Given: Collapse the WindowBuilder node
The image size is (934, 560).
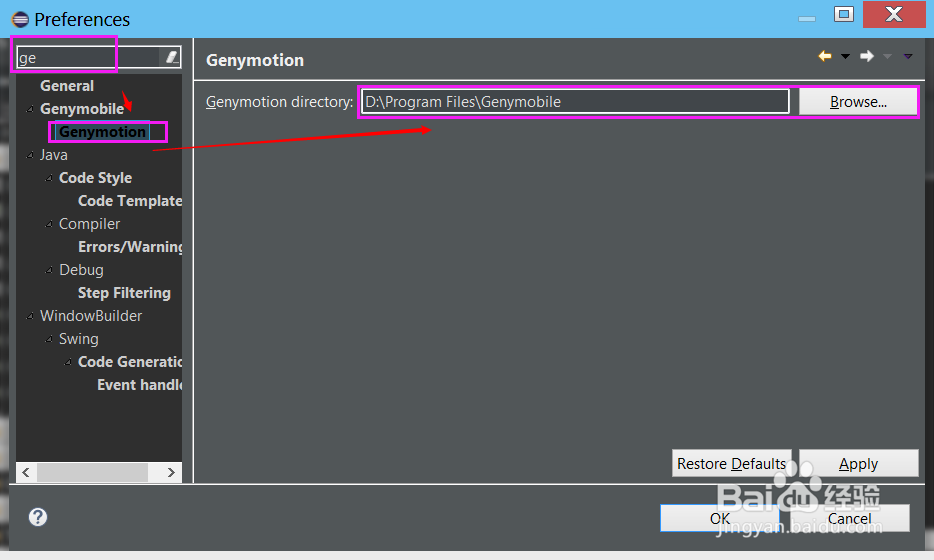Looking at the screenshot, I should [30, 316].
